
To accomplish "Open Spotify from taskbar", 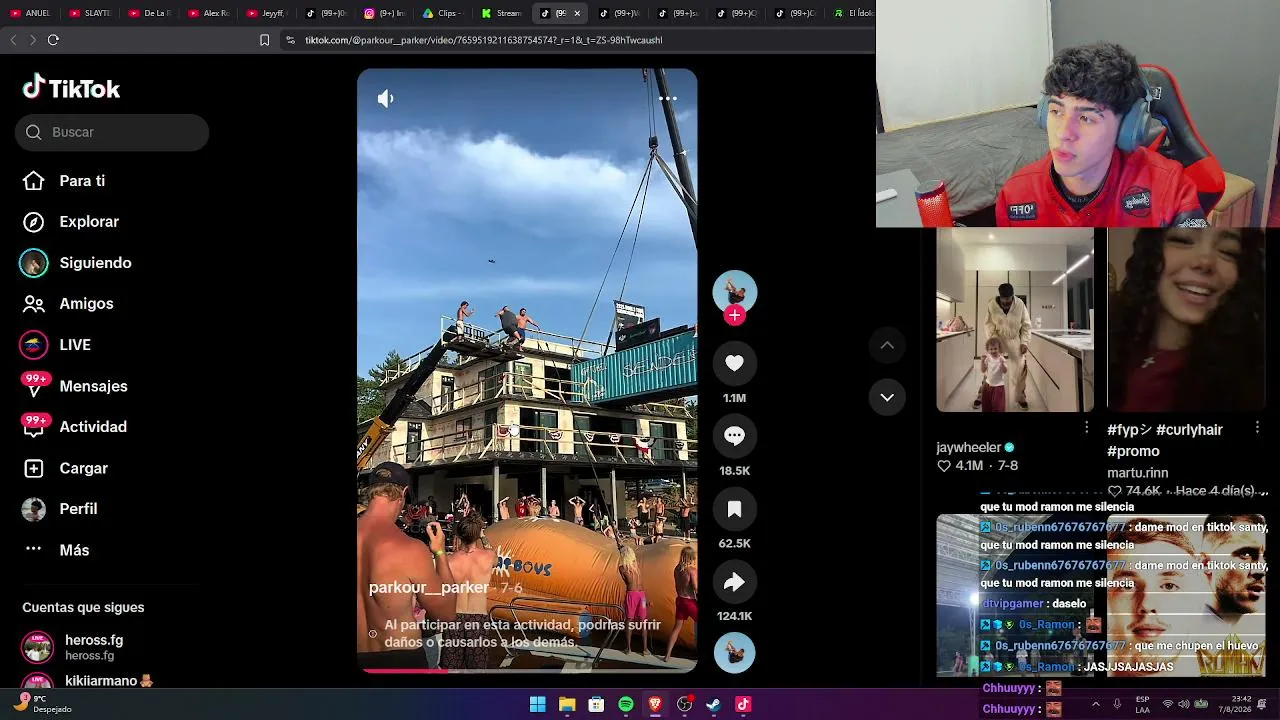I will [x=626, y=705].
